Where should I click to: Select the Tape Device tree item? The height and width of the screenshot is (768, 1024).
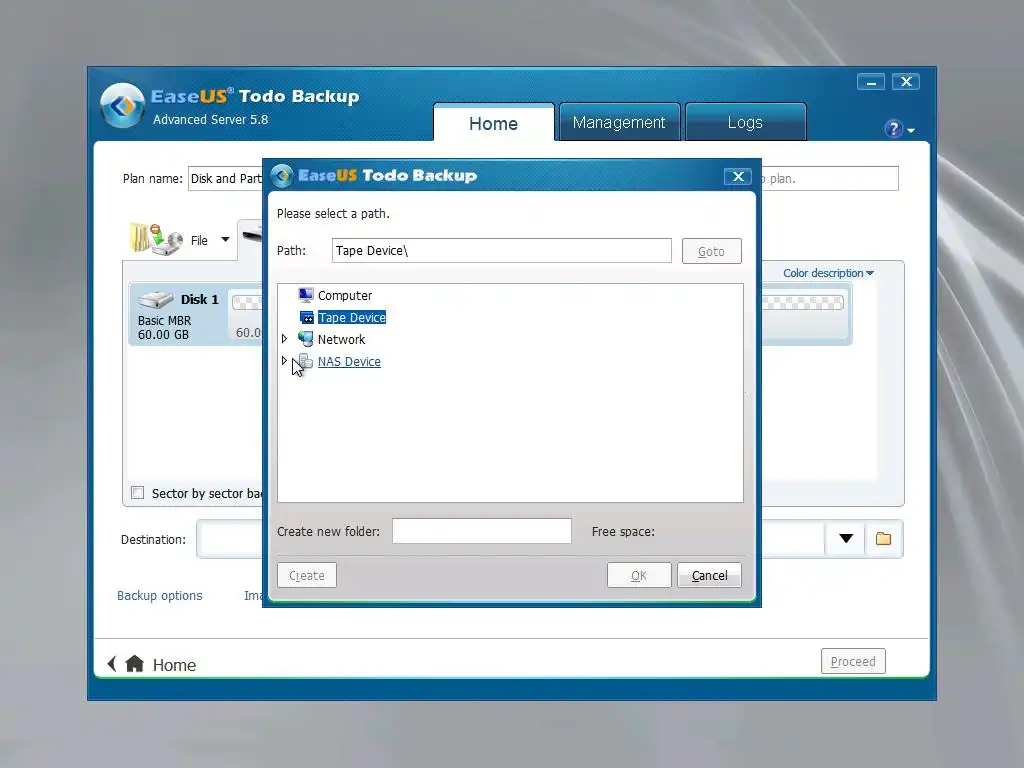click(352, 317)
